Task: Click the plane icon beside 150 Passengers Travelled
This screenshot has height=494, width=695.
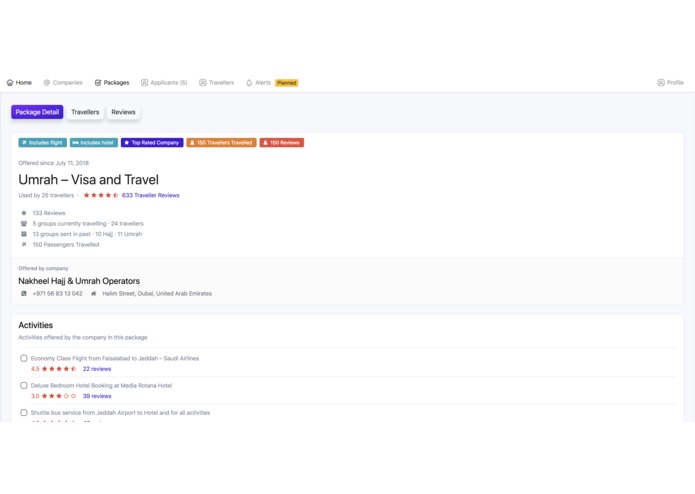Action: click(x=24, y=245)
